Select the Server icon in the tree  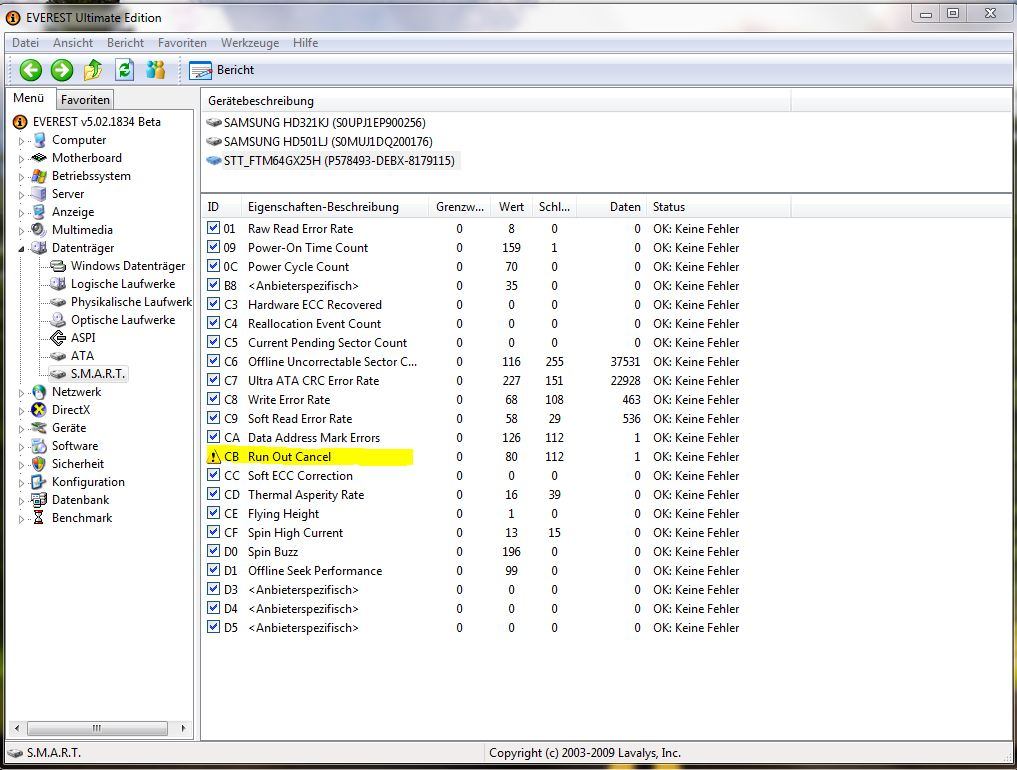point(40,194)
